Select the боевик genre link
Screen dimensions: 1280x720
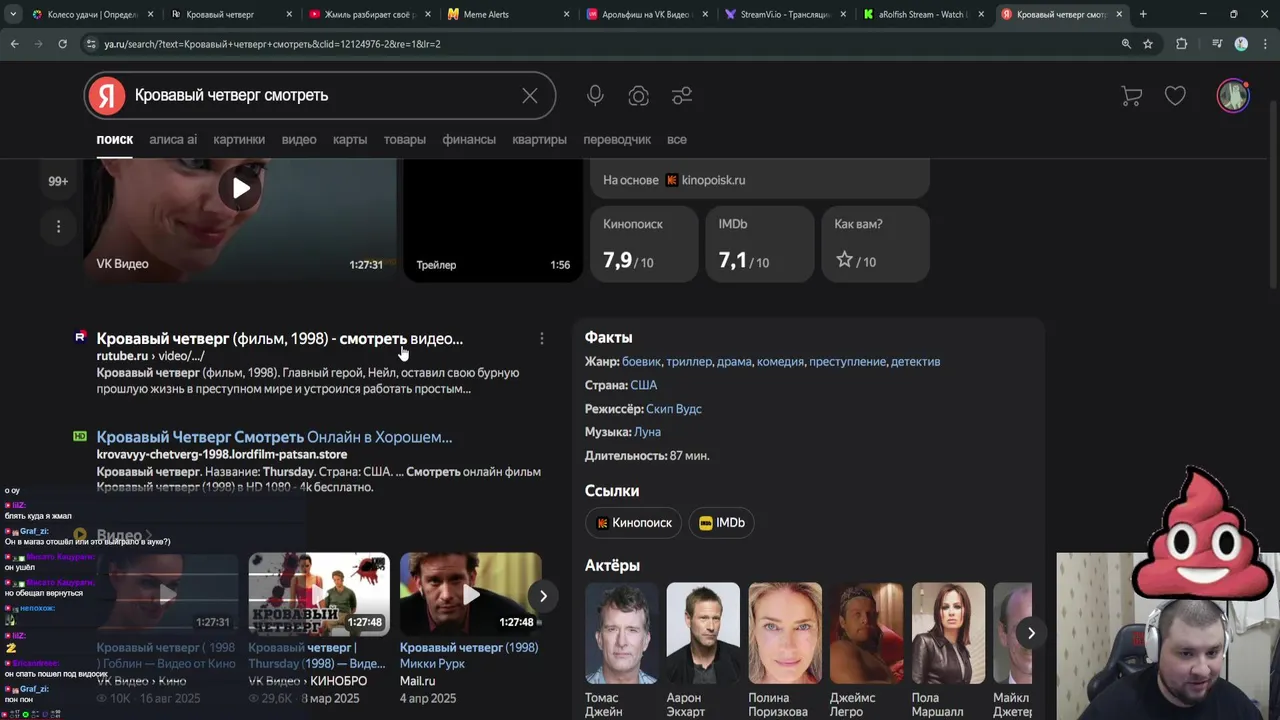(x=641, y=361)
